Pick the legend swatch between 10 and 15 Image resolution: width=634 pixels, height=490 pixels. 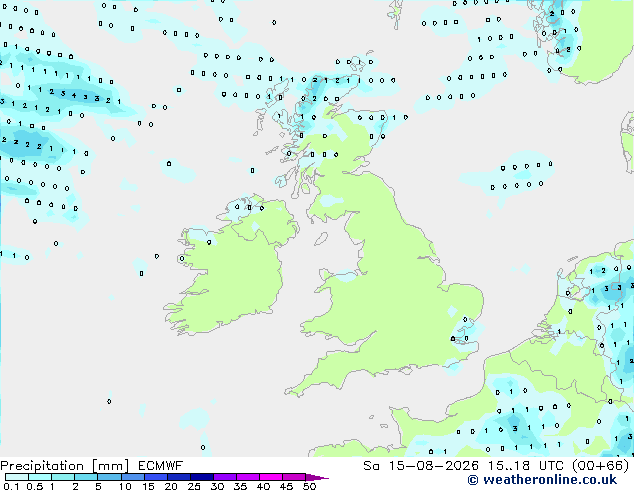(133, 477)
